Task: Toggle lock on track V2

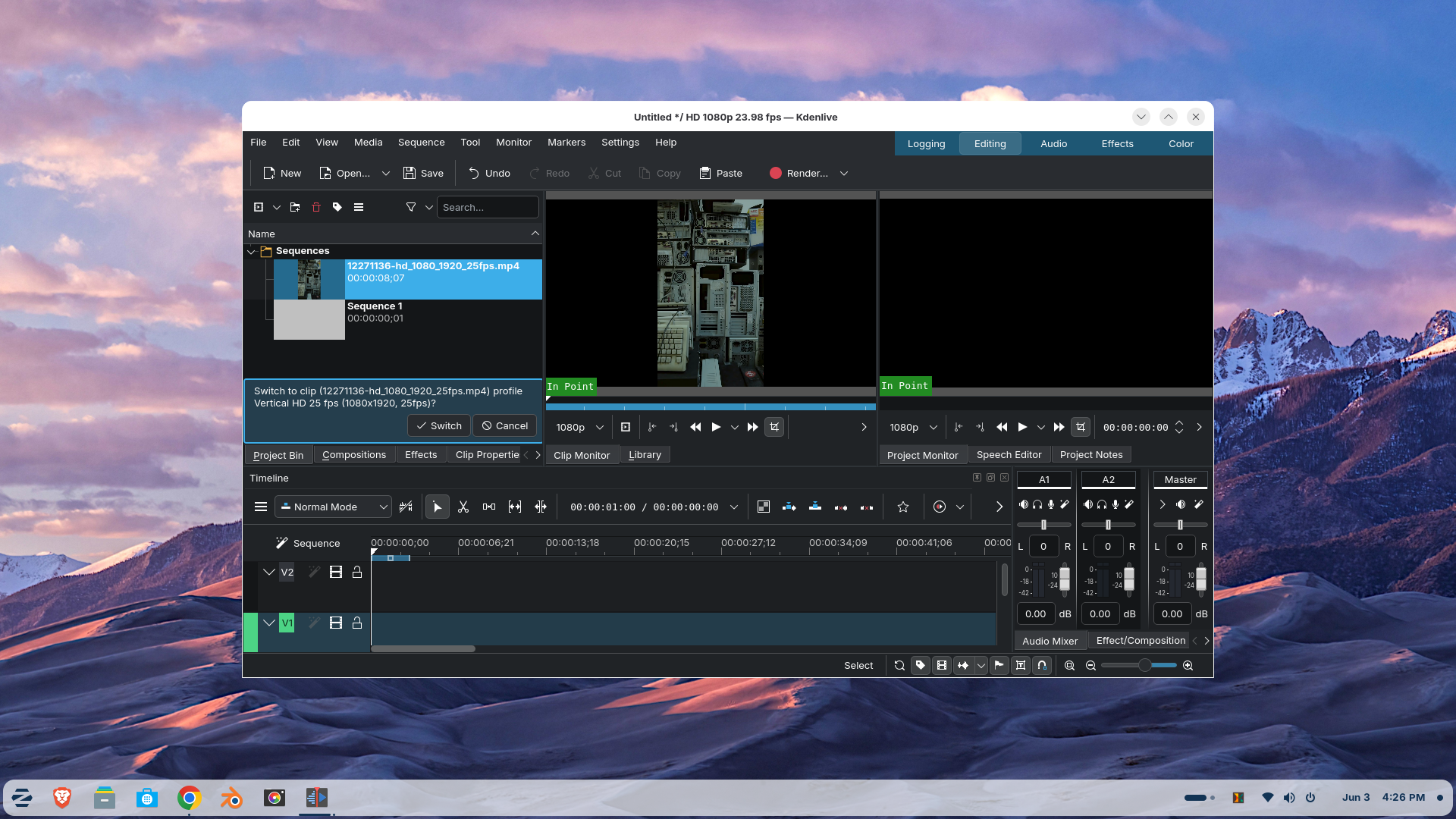Action: 357,572
